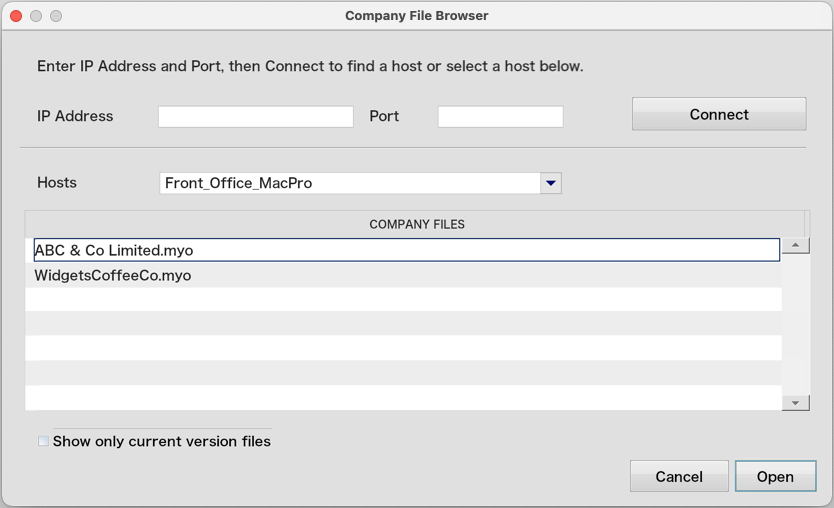Viewport: 834px width, 508px height.
Task: Click the Port input field
Action: coord(501,116)
